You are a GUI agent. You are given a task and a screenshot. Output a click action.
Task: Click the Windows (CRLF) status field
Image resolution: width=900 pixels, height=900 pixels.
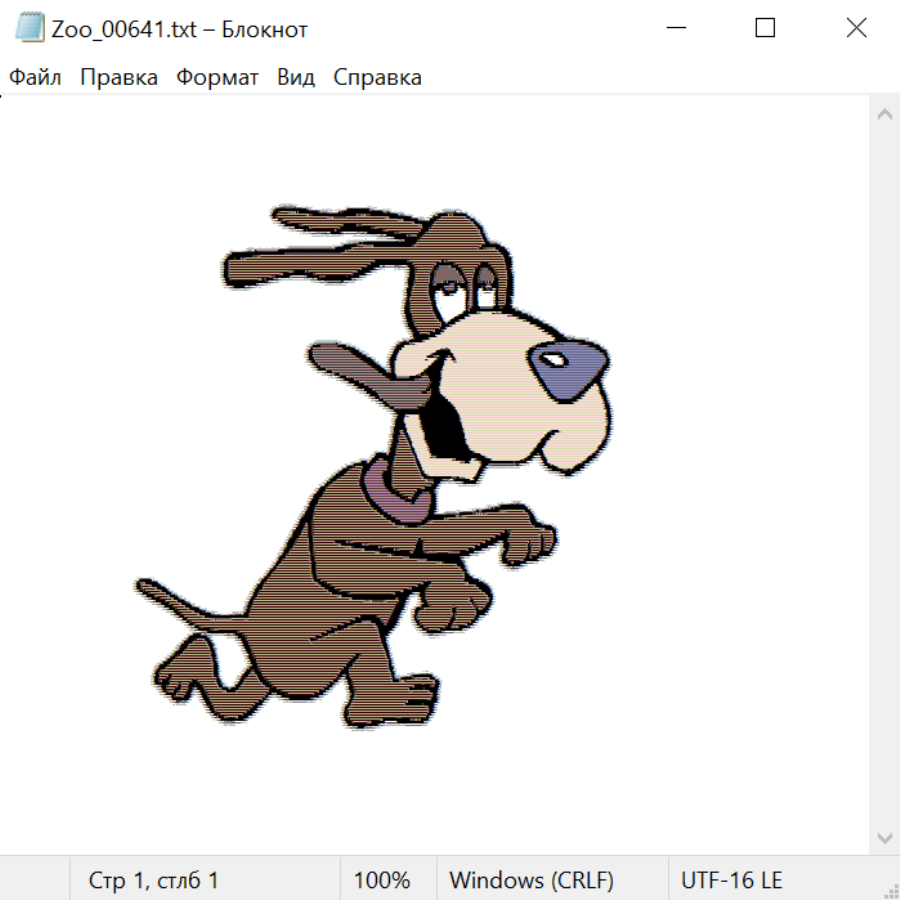(x=531, y=880)
